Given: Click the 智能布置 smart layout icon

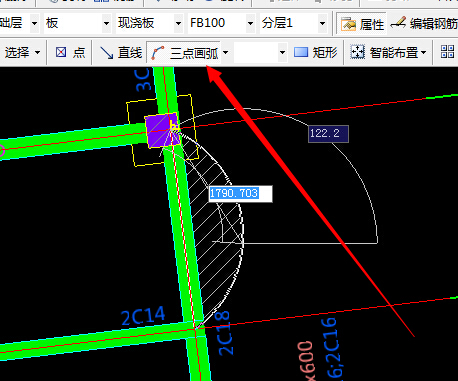Looking at the screenshot, I should click(358, 52).
